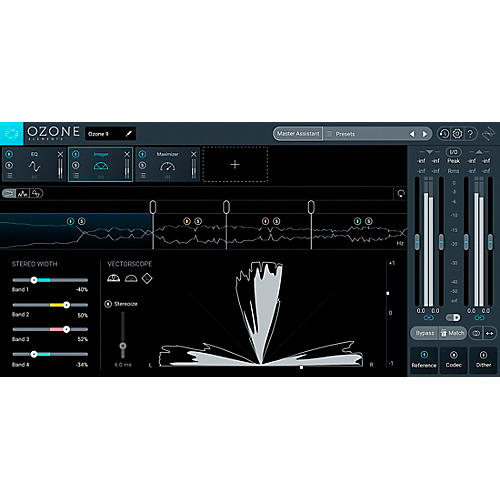Solo the EQ module
This screenshot has height=500, width=500.
(x=9, y=165)
